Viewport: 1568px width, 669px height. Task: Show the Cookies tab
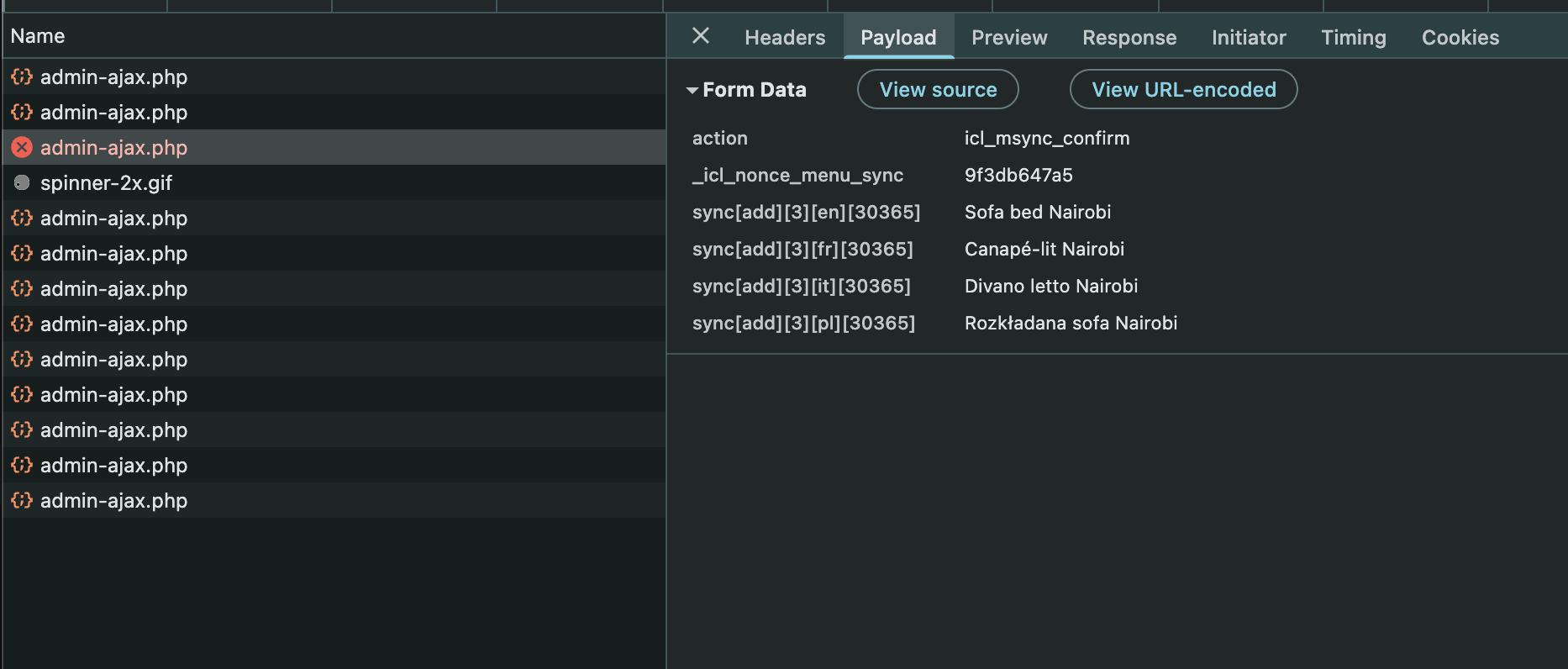pos(1460,38)
